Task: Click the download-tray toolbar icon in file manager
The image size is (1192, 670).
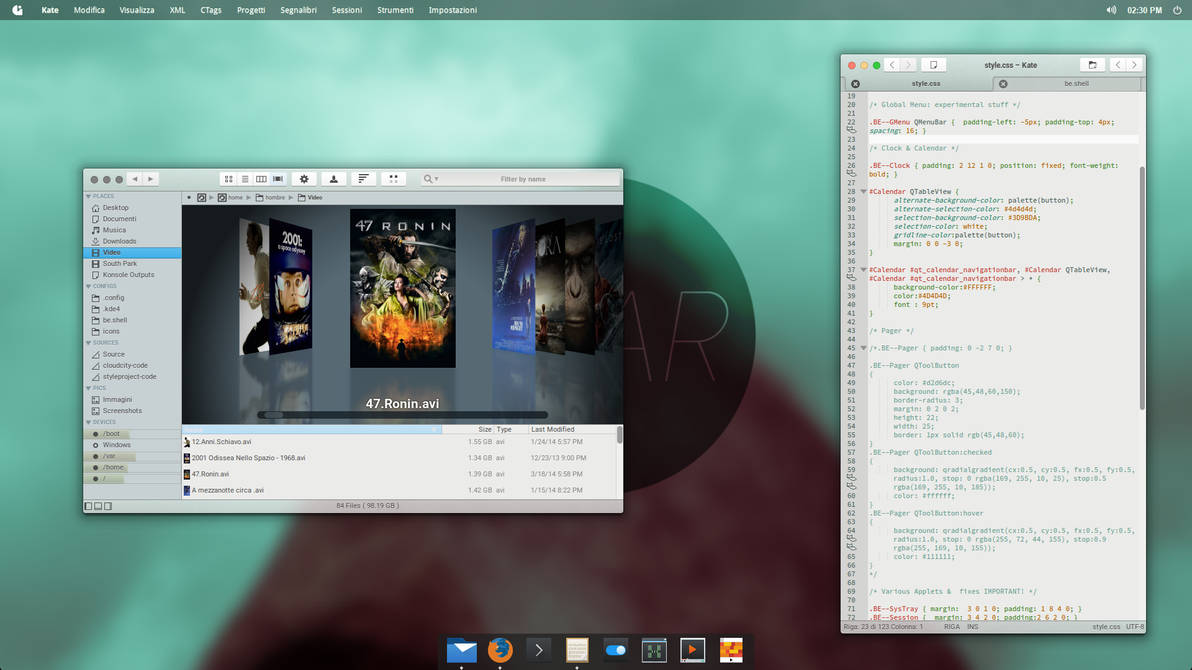Action: coord(333,179)
